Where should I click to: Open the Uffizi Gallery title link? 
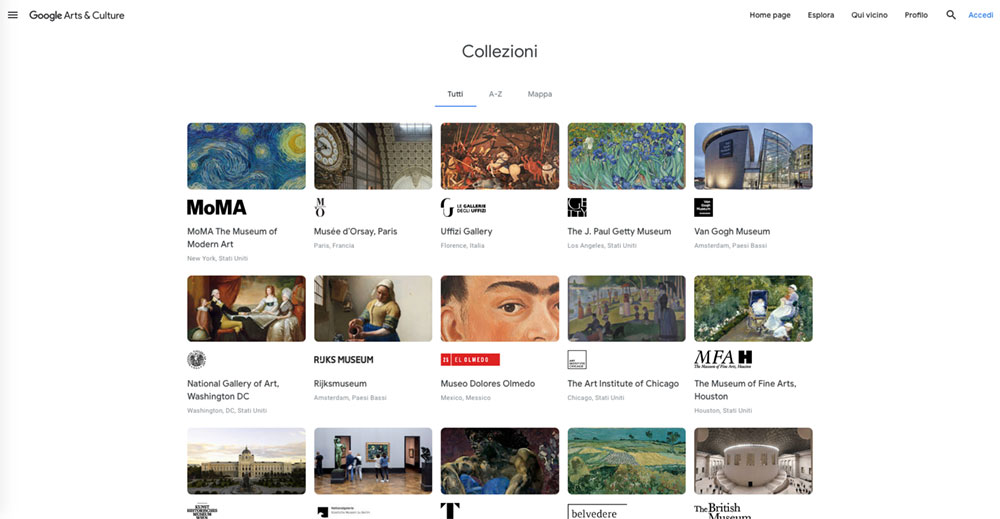[x=466, y=231]
